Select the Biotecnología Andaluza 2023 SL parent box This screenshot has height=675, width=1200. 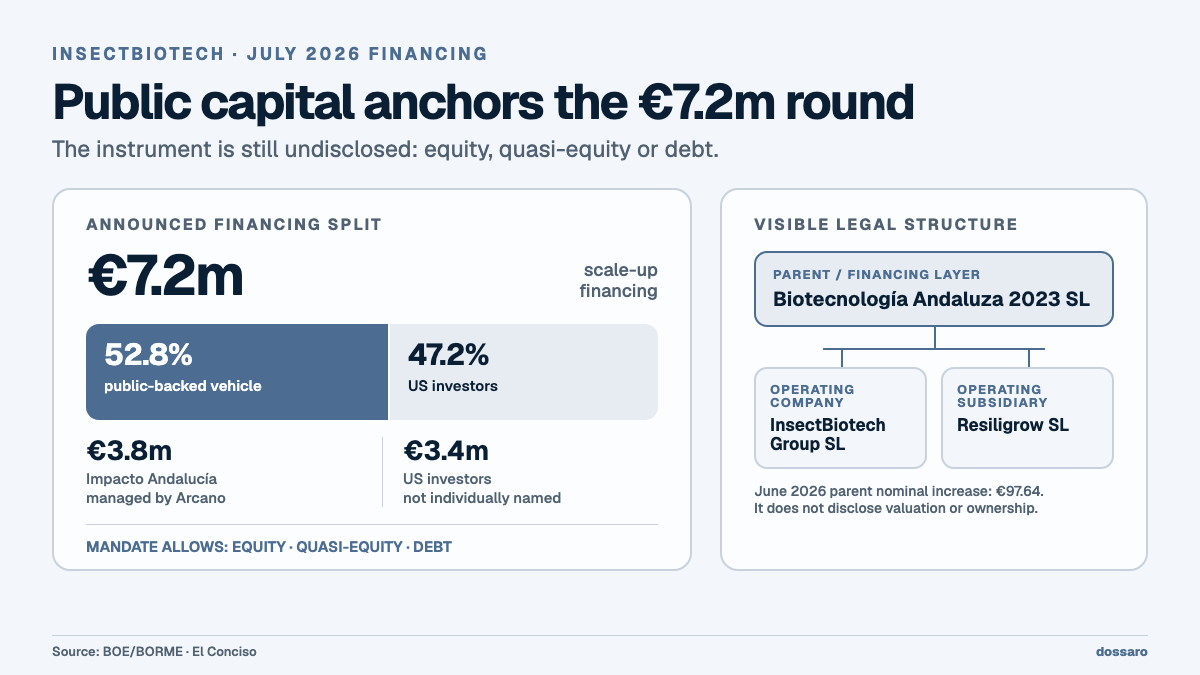tap(934, 289)
